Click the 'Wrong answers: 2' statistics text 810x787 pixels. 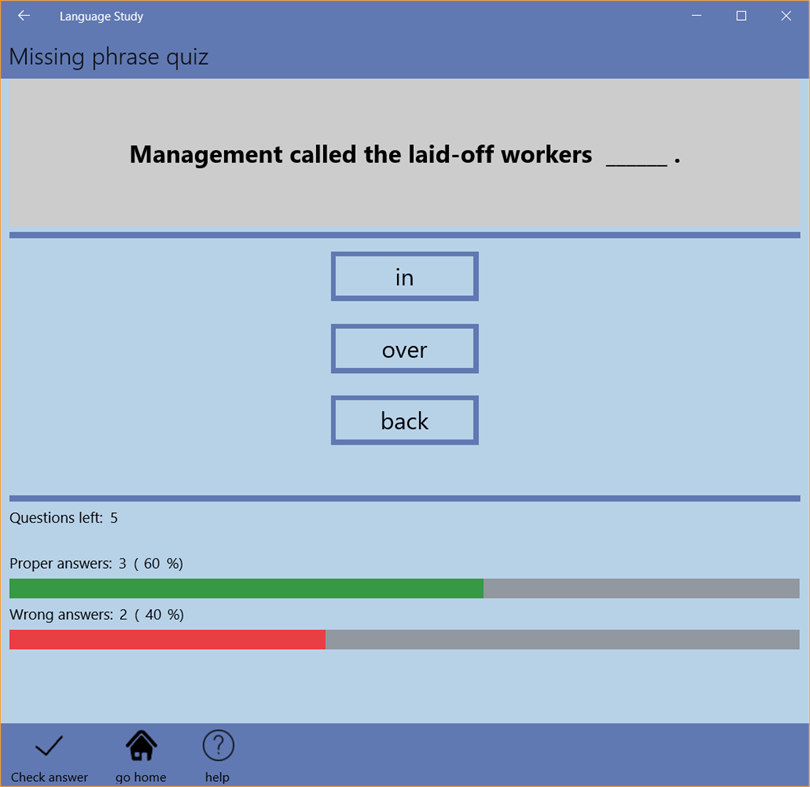click(x=95, y=614)
